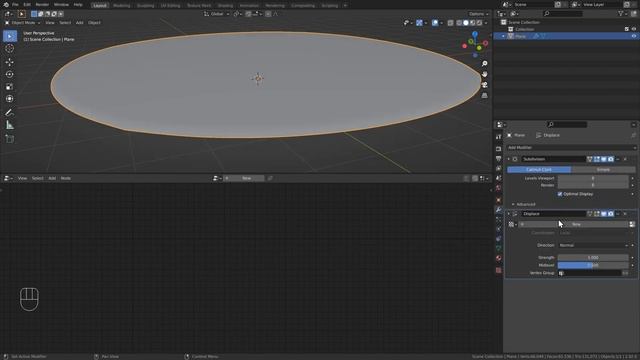Select Catmull-Clark subdivision type
Image resolution: width=640 pixels, height=360 pixels.
click(539, 169)
